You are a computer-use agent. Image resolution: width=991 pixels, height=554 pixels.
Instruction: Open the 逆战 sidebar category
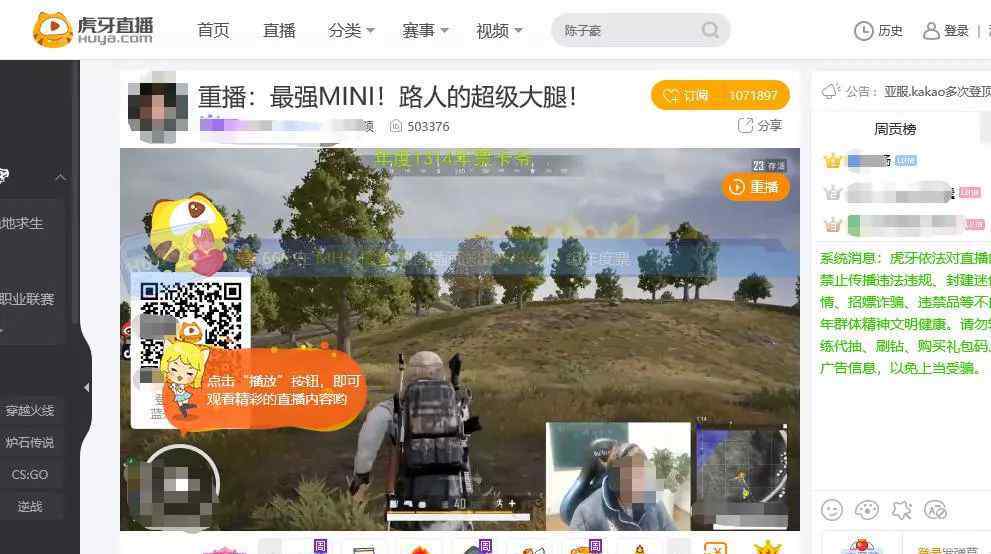click(30, 506)
